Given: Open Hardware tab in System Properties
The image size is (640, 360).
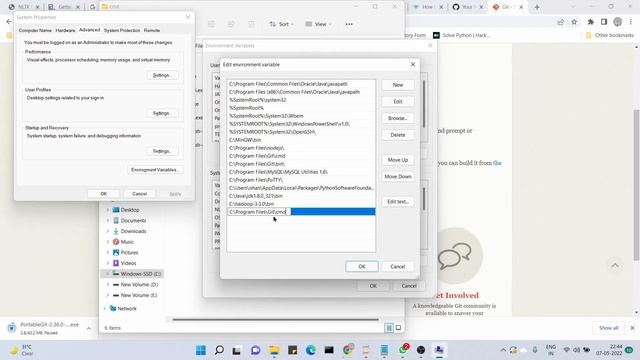Looking at the screenshot, I should [65, 31].
